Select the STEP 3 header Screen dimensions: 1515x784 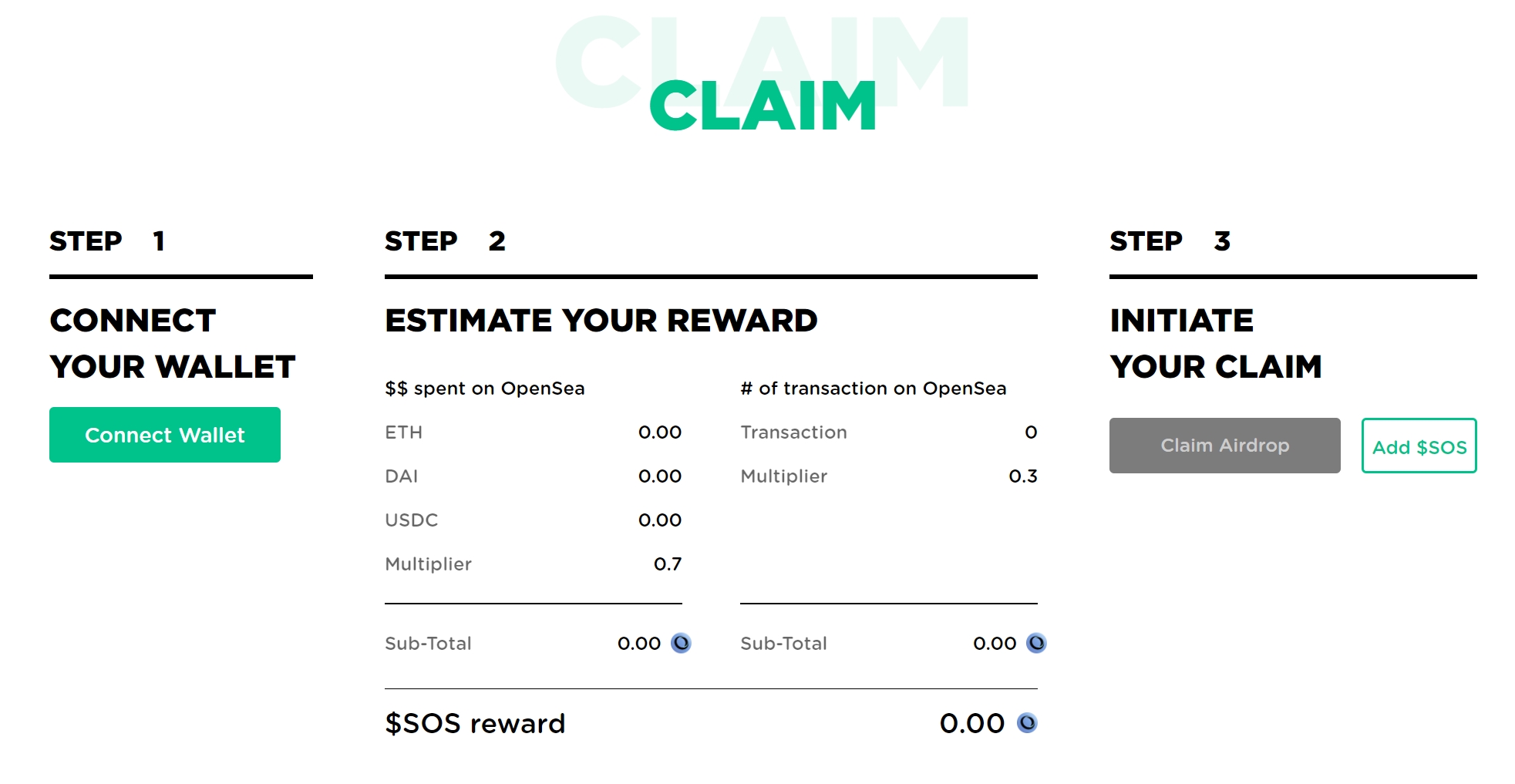(1170, 241)
